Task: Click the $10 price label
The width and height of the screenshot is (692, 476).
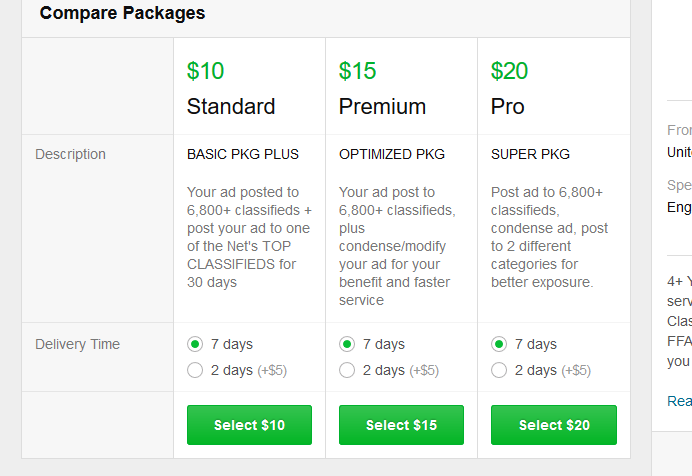Action: 205,71
